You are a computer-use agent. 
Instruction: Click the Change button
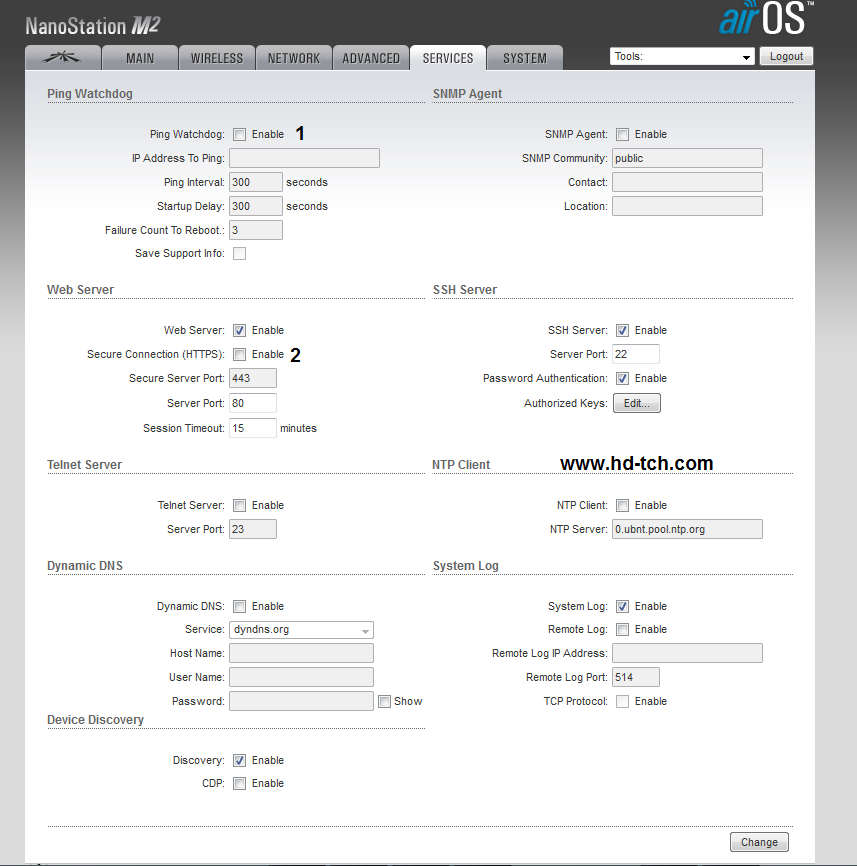pyautogui.click(x=759, y=842)
